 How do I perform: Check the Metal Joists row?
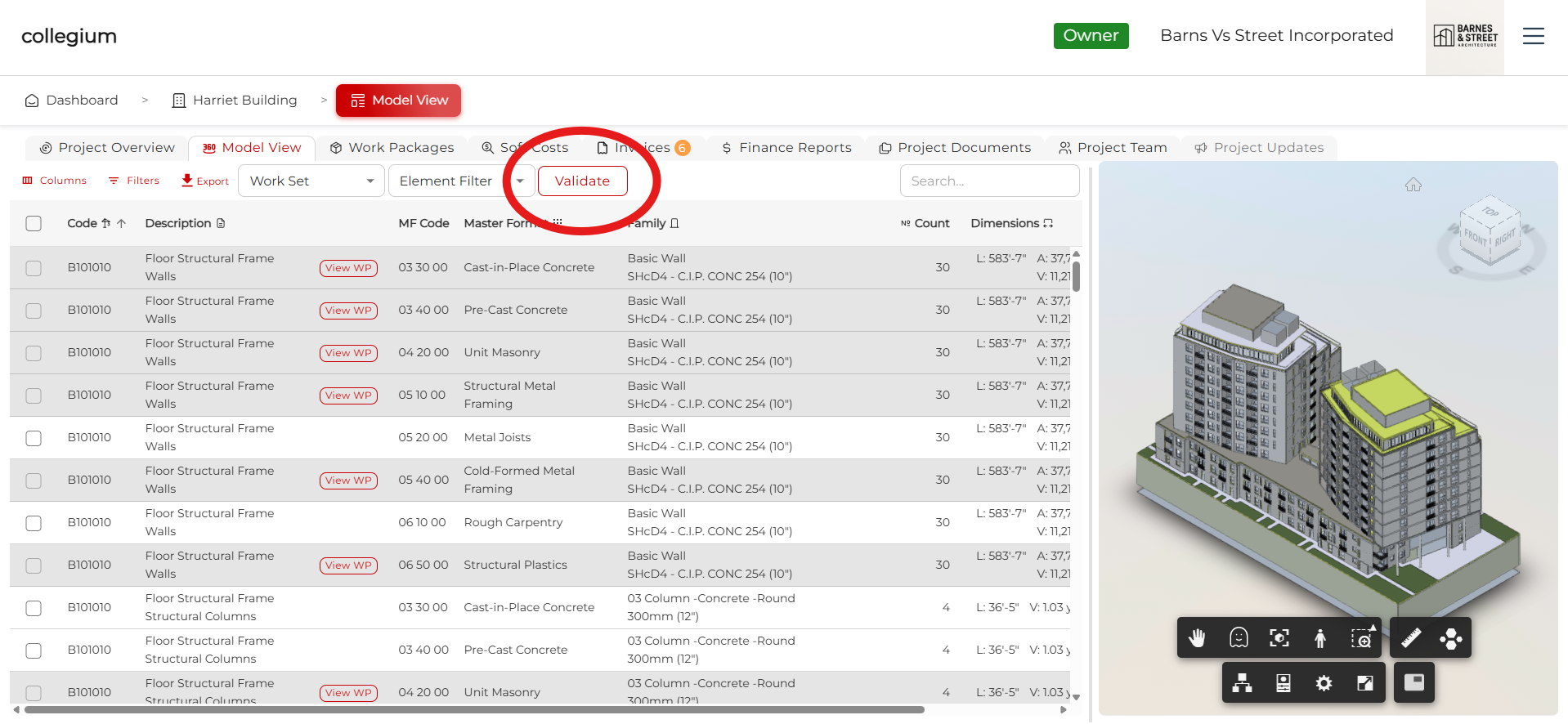click(x=34, y=438)
